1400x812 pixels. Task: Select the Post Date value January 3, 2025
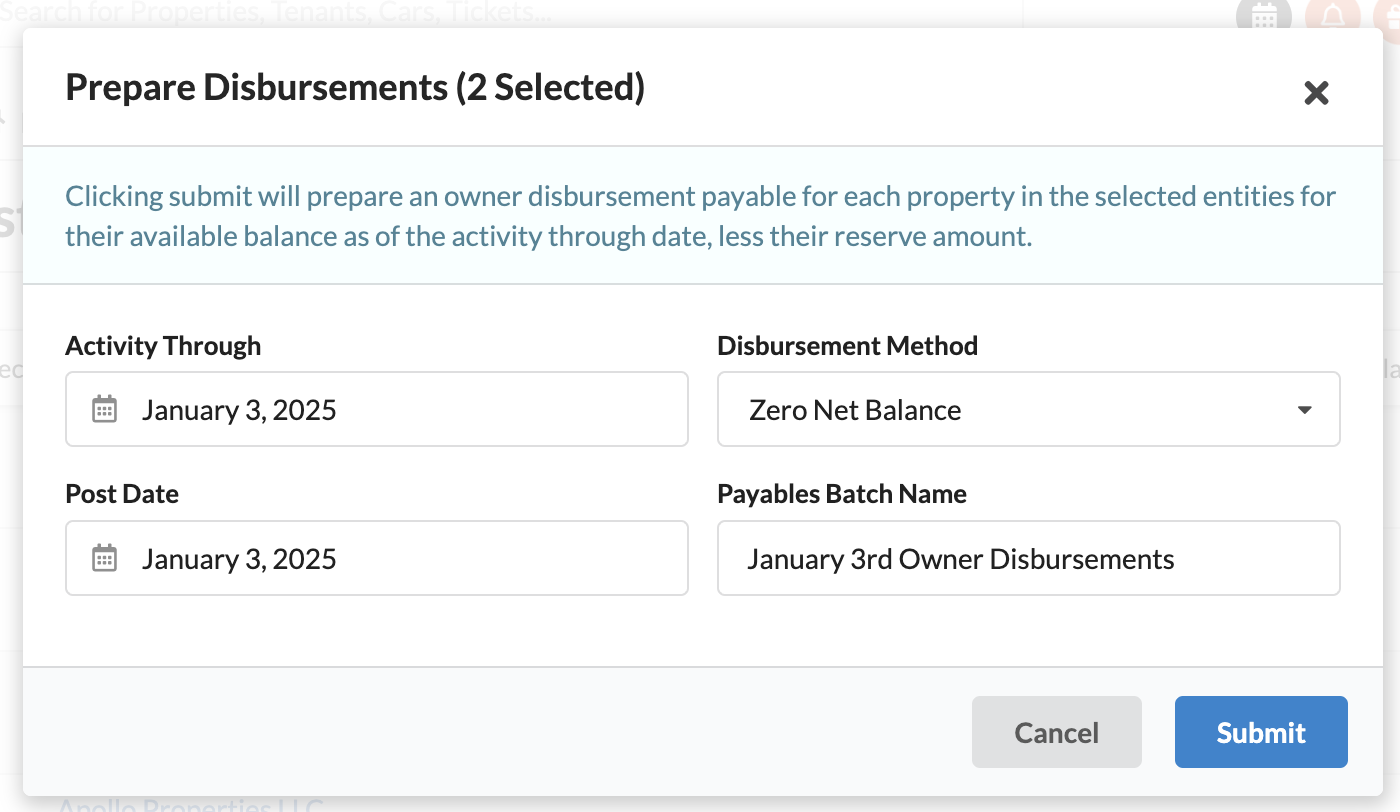tap(239, 559)
